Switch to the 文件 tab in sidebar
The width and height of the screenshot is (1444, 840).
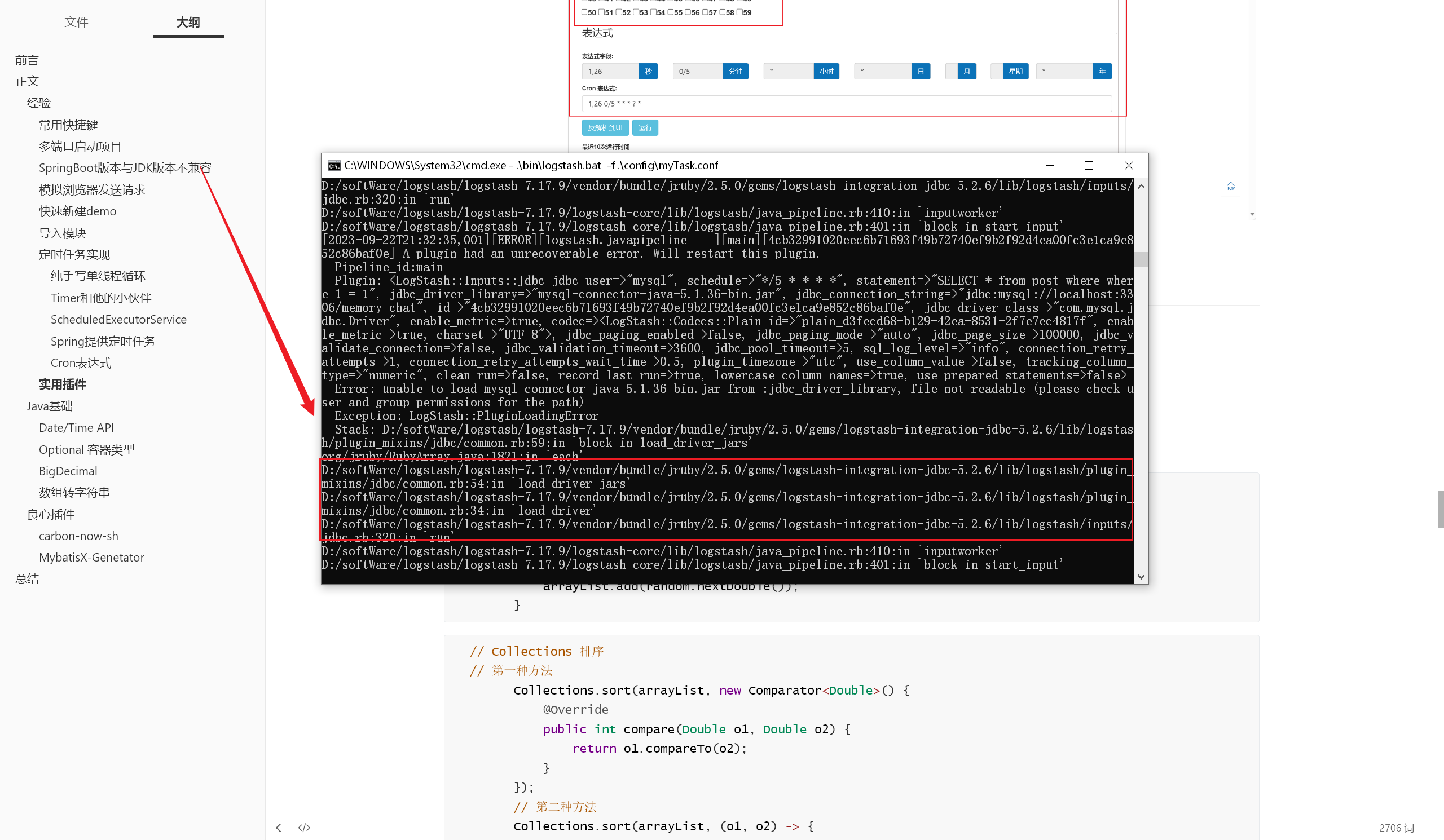point(76,22)
